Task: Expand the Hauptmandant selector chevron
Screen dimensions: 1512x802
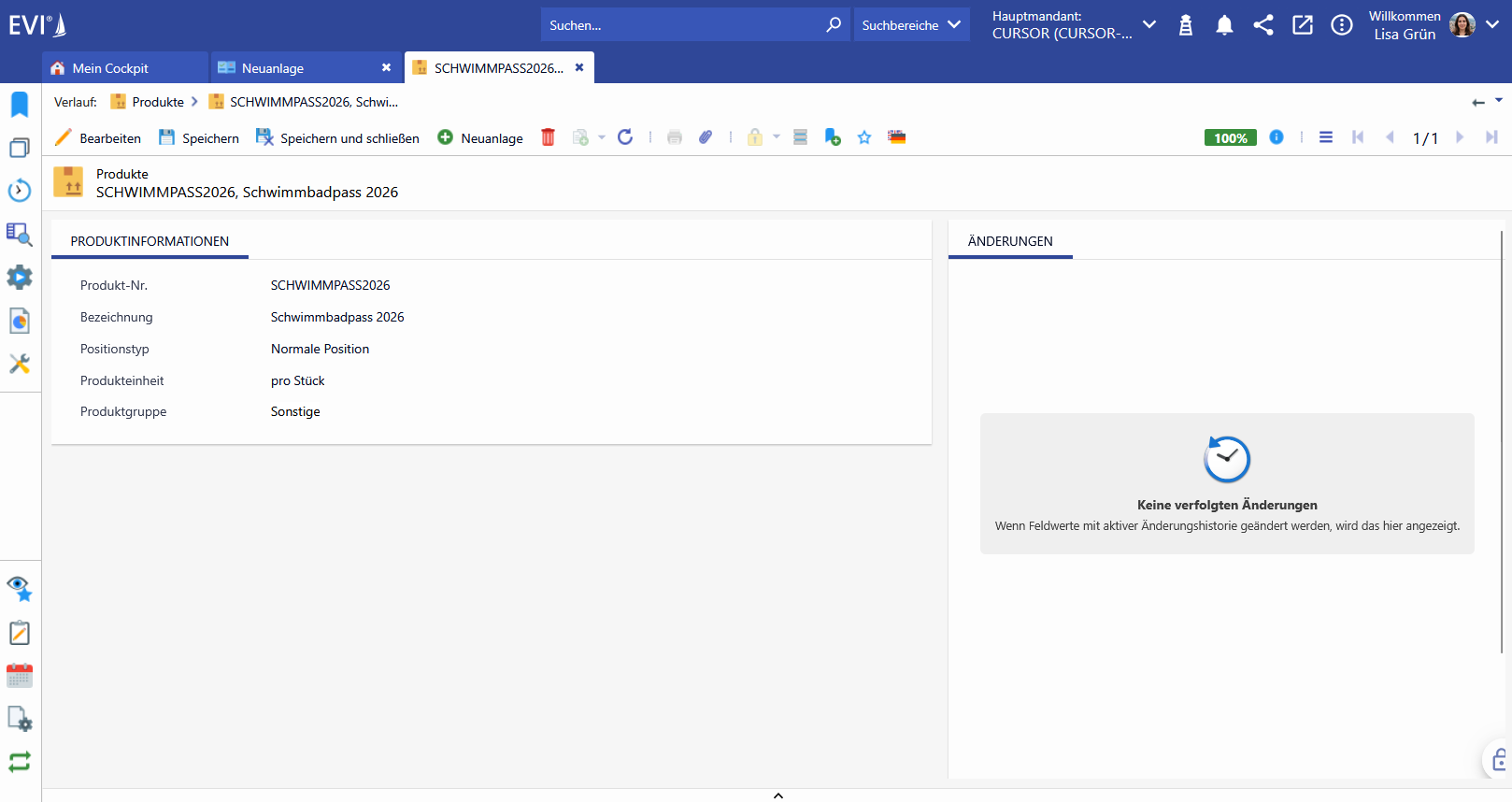Action: click(x=1149, y=24)
